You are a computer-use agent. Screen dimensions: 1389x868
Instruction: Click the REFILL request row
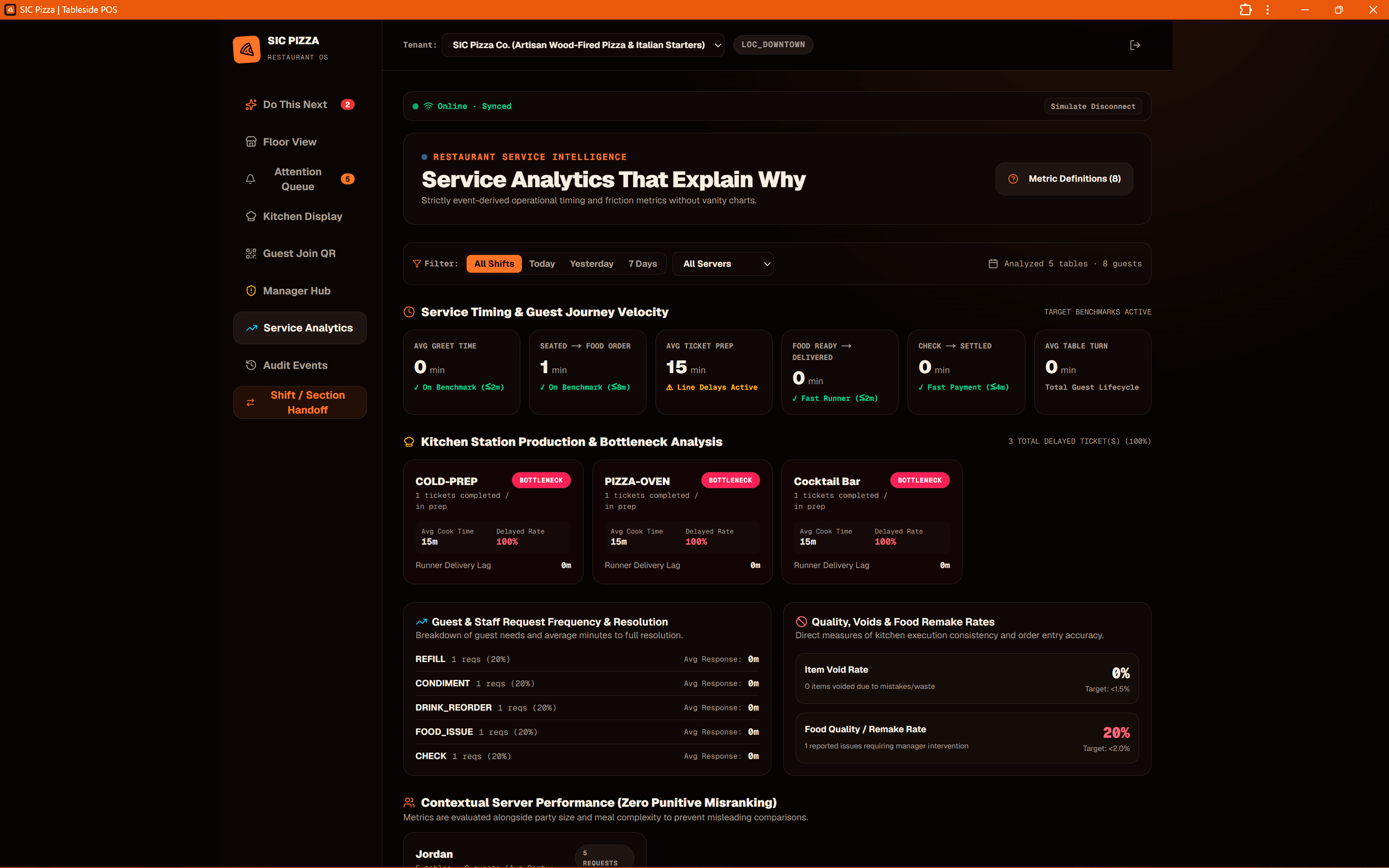(x=587, y=659)
